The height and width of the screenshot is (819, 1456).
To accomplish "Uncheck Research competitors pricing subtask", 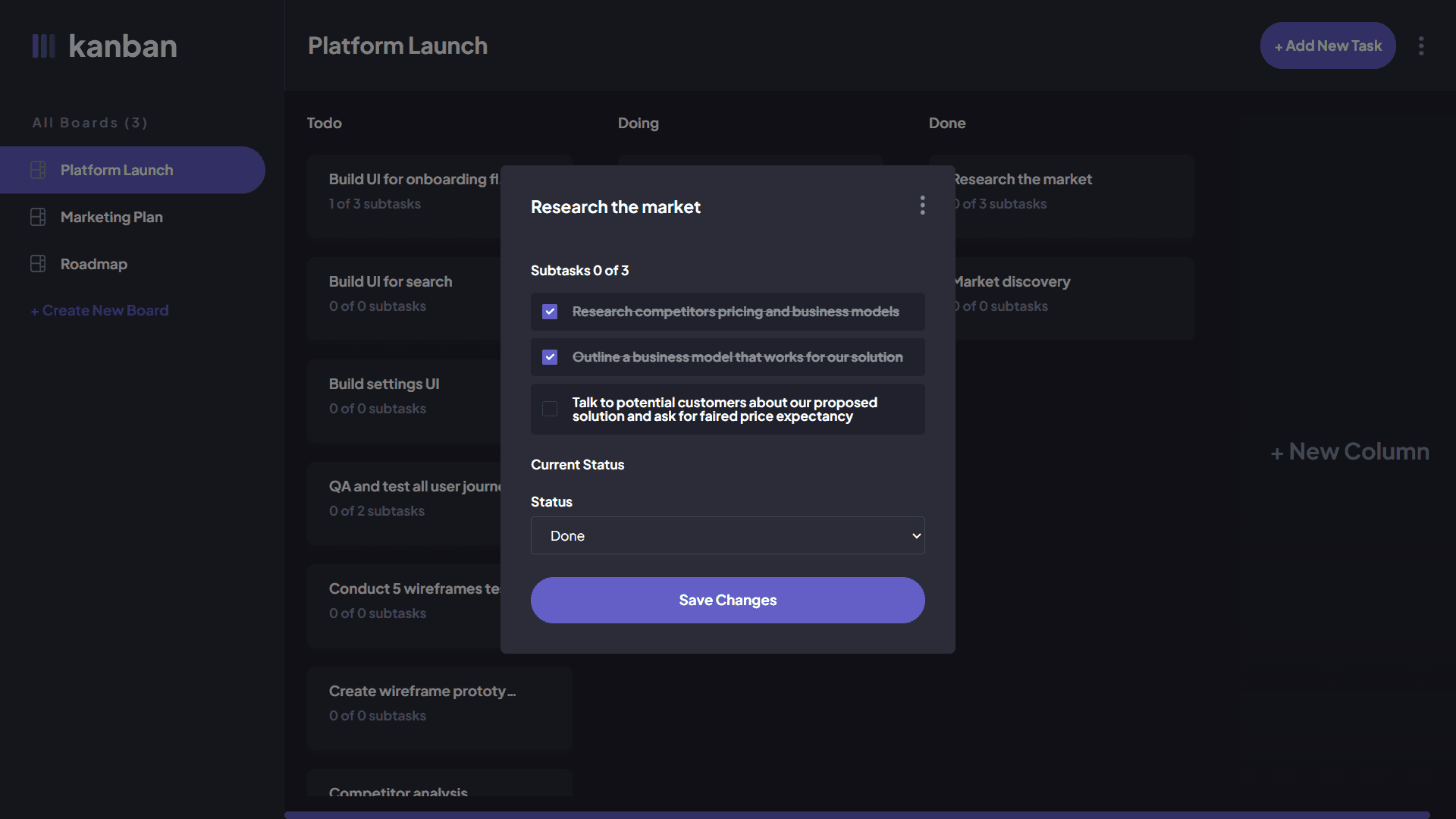I will coord(550,312).
